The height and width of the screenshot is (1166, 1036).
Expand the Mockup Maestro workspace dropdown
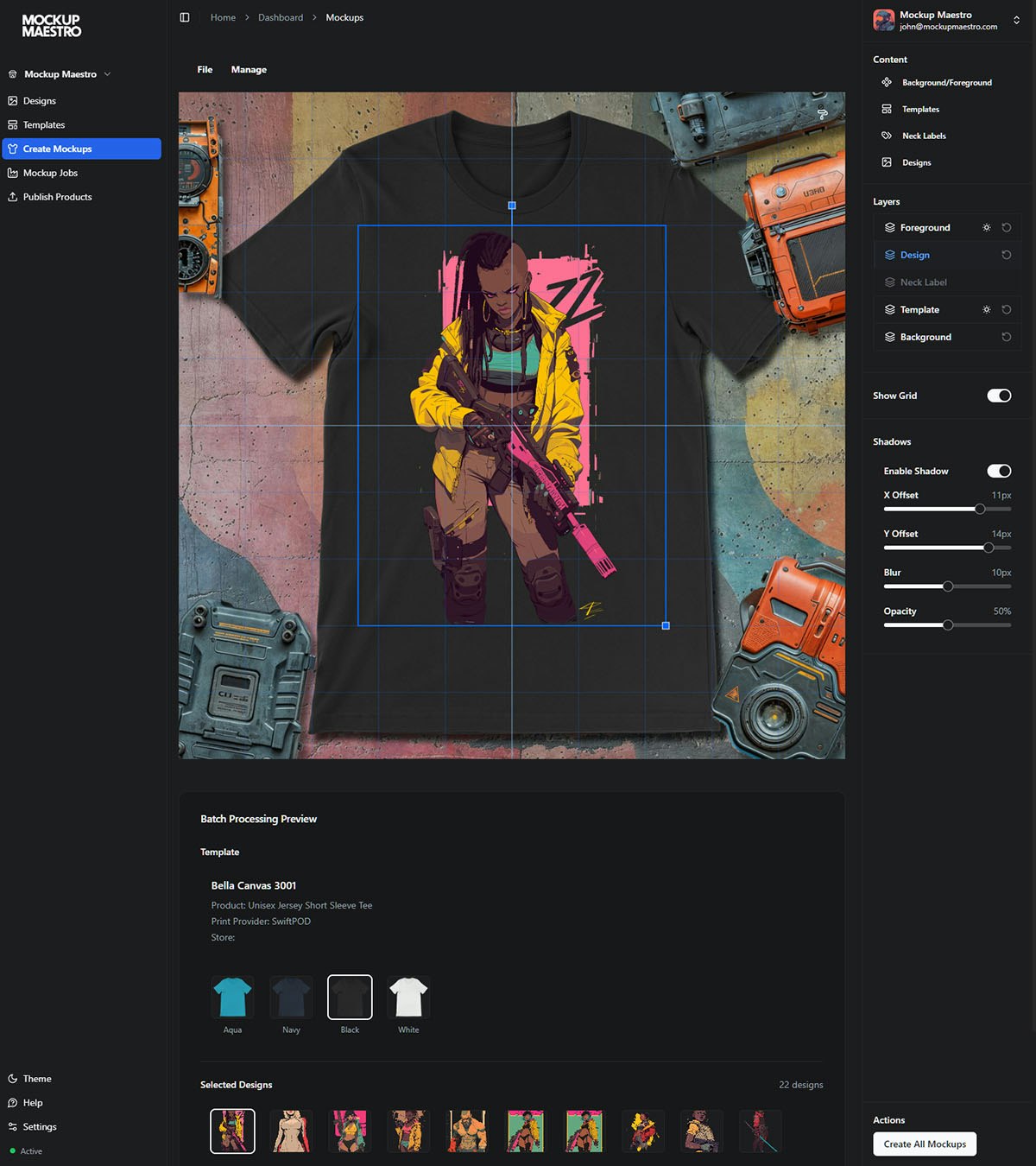coord(107,74)
